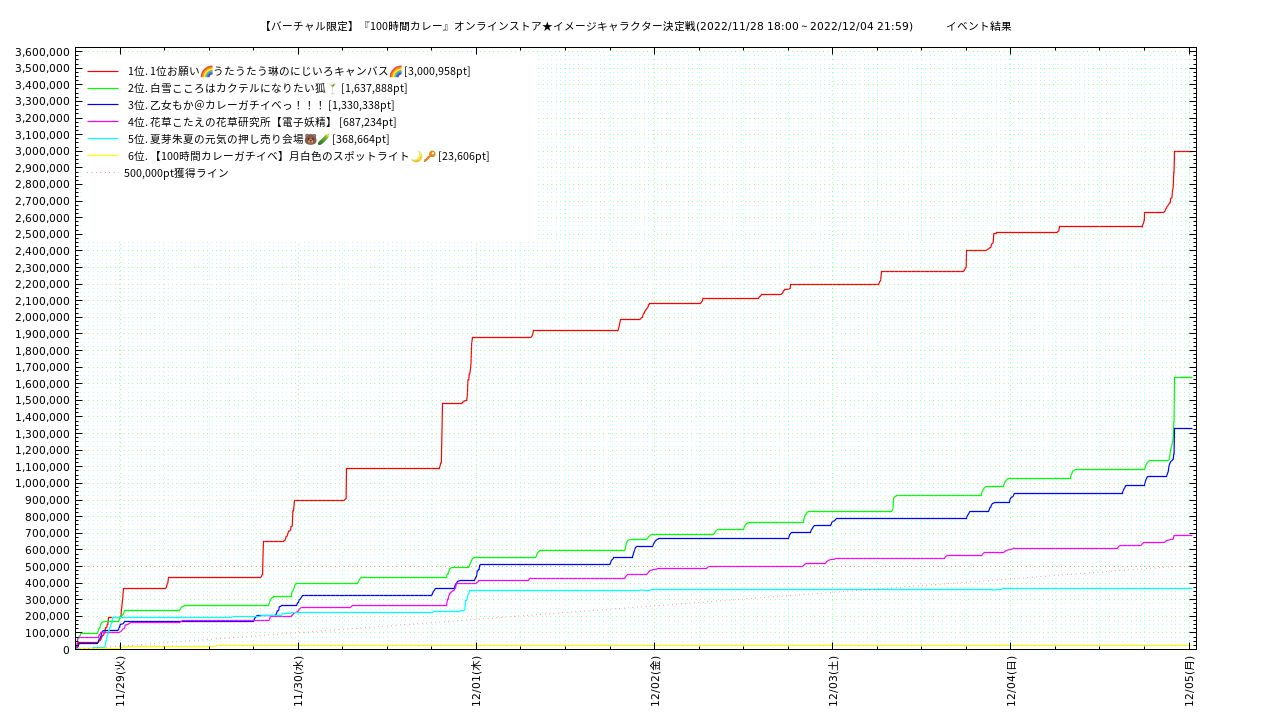This screenshot has height=720, width=1280.
Task: Click the 12/03(土) x-axis date label
Action: coord(832,682)
